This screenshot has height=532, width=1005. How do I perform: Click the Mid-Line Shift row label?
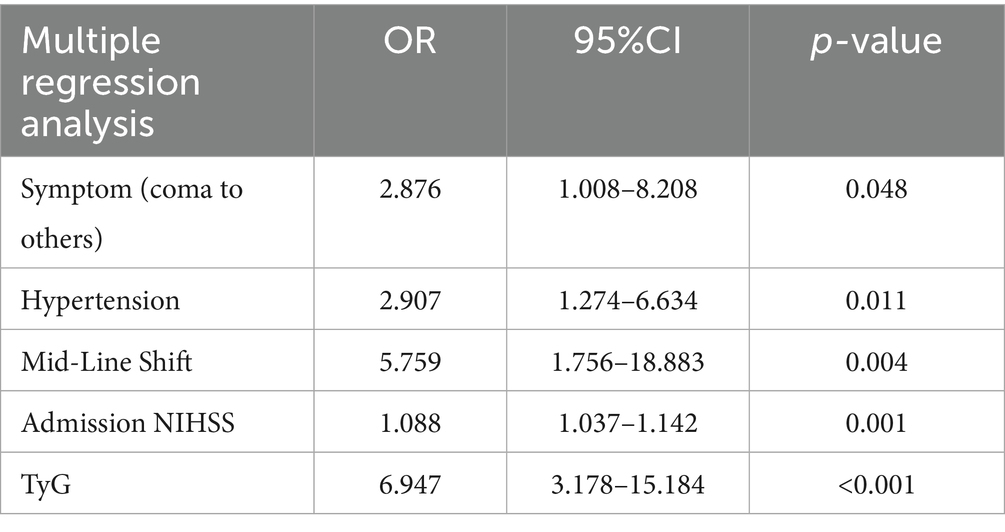click(x=105, y=360)
